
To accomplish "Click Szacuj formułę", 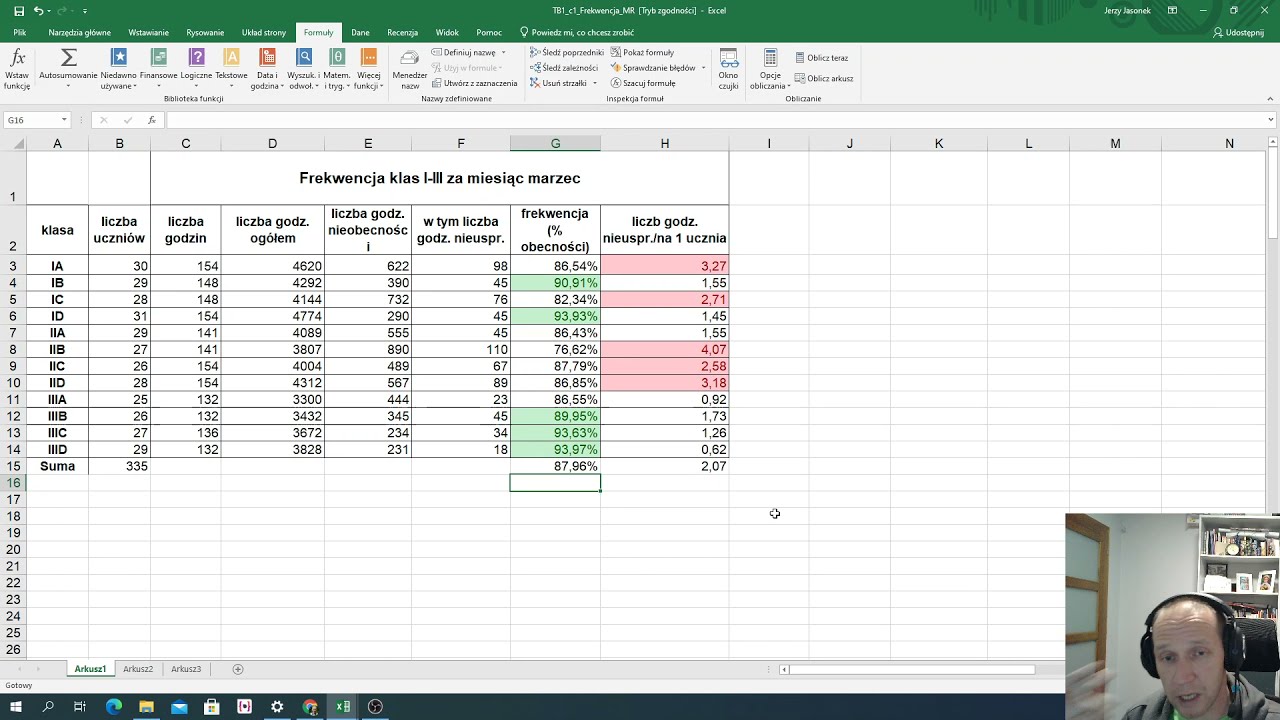I will pyautogui.click(x=643, y=83).
